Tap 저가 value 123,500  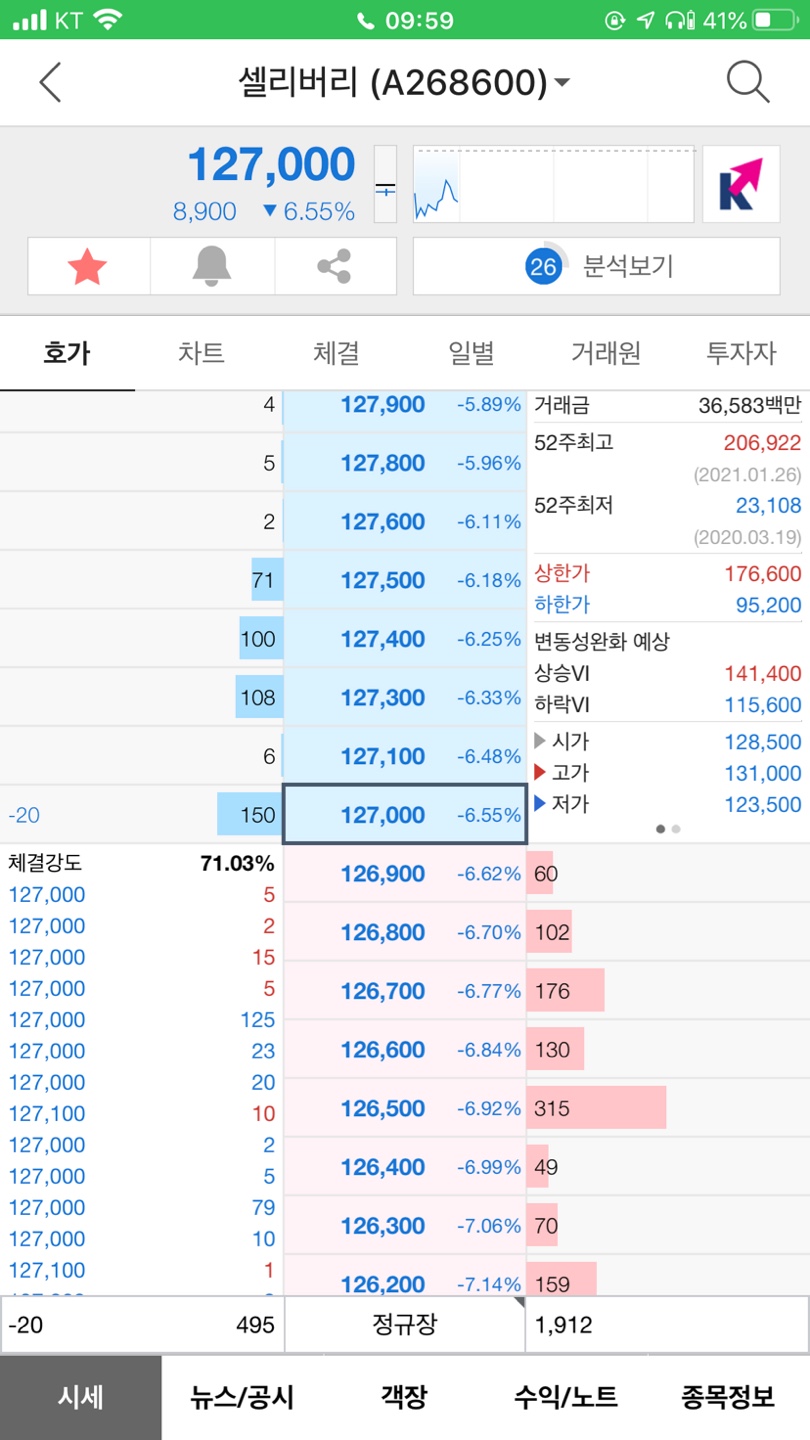click(x=764, y=804)
